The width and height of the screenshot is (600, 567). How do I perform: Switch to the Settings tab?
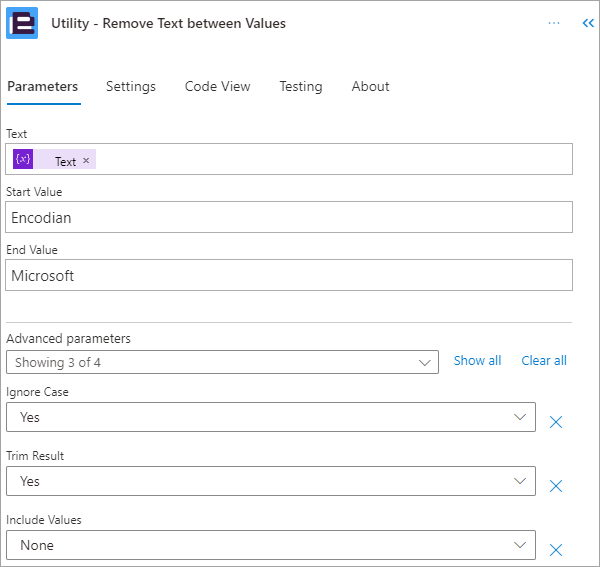(131, 86)
